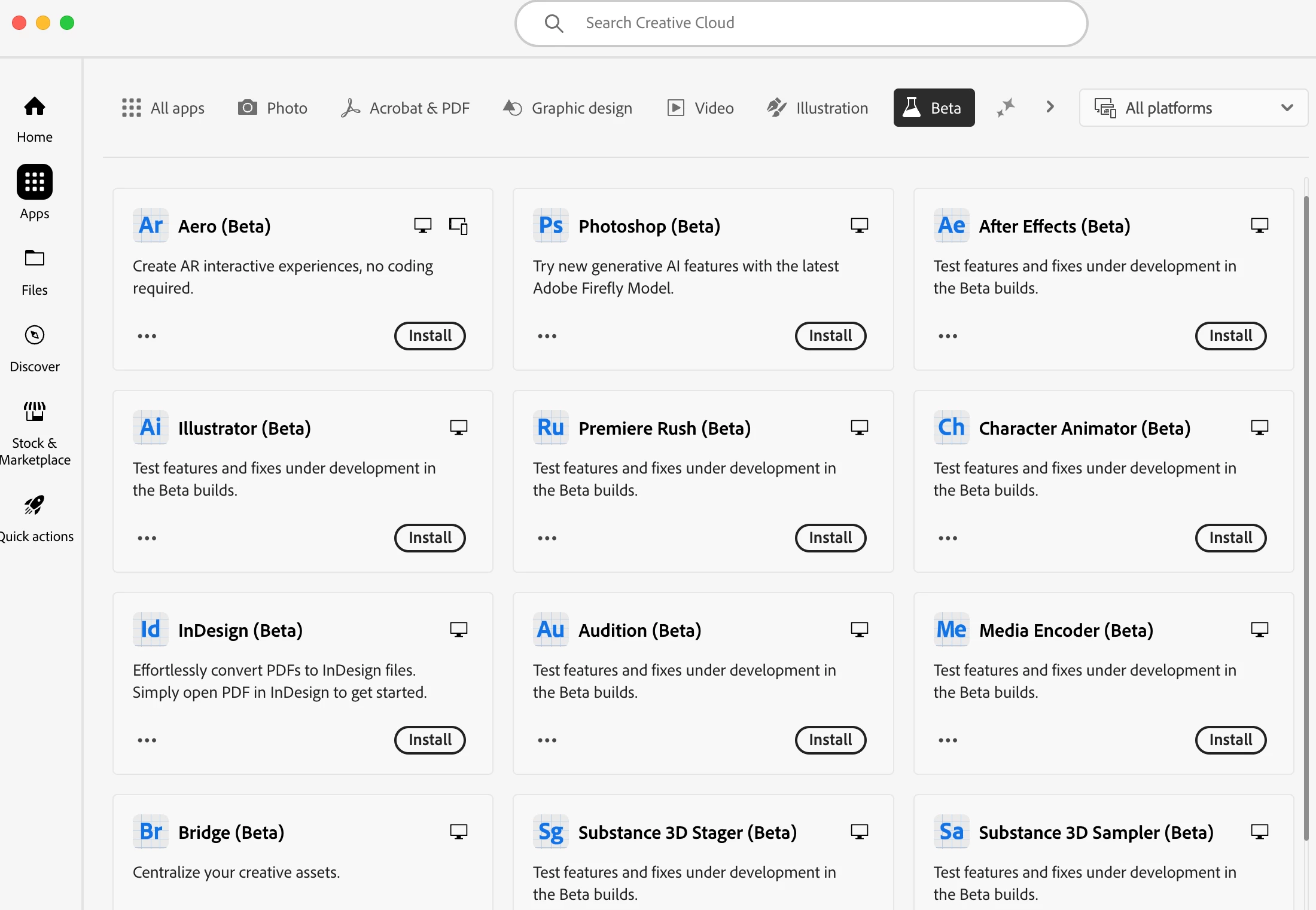Expand the All platforms dropdown
This screenshot has height=910, width=1316.
1193,108
